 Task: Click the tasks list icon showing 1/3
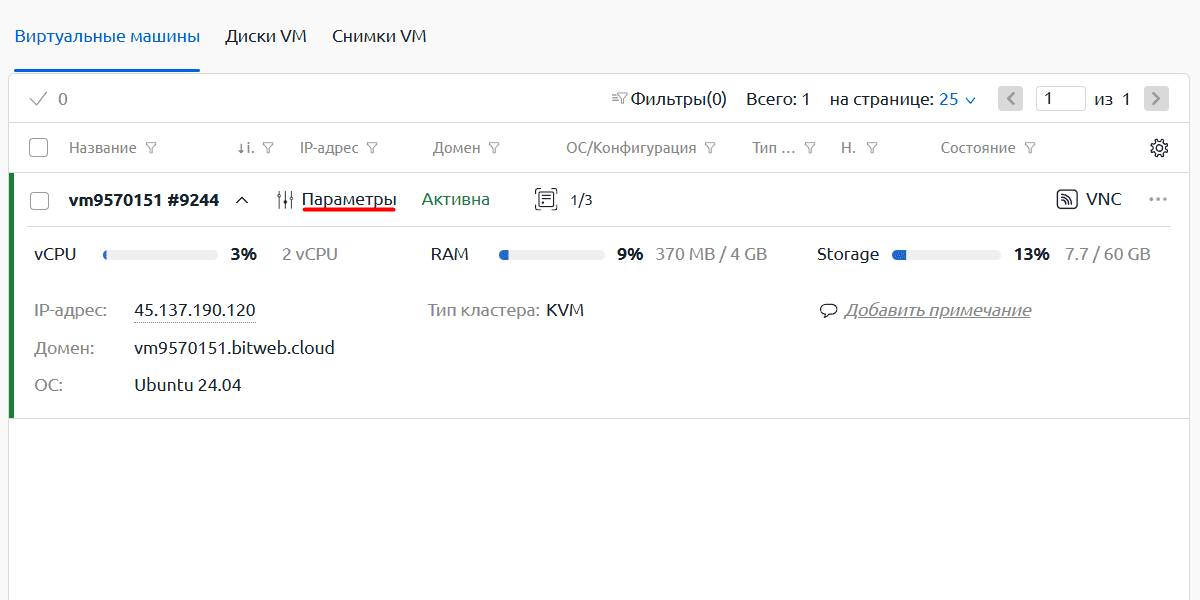pos(545,199)
